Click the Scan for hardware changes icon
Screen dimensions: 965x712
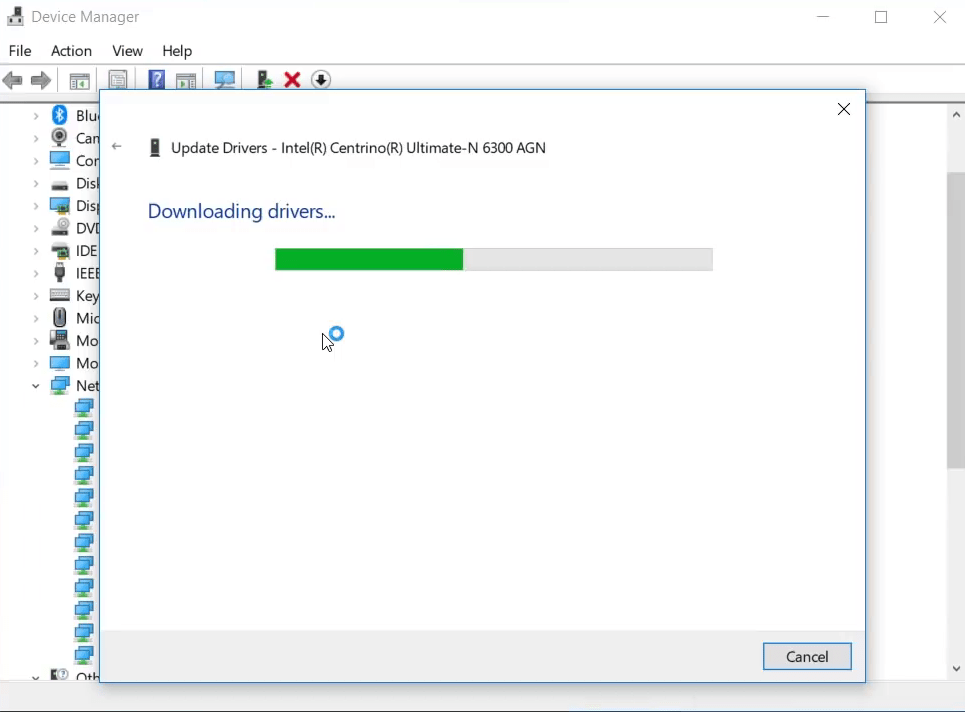[x=225, y=80]
